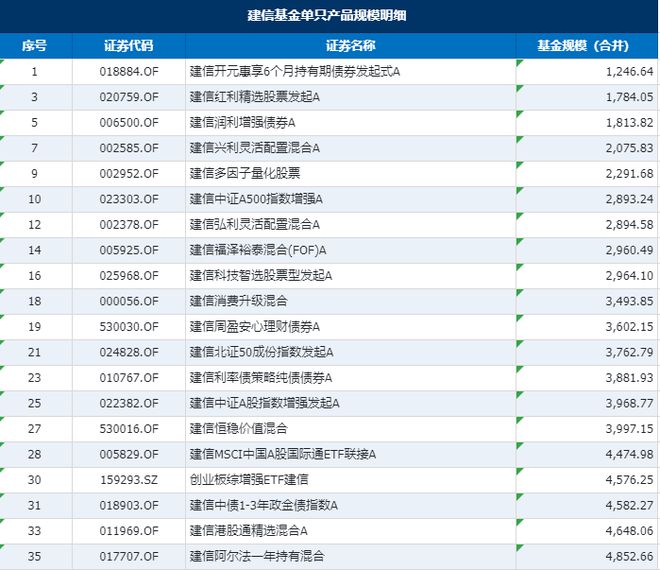
Task: Click fund size value 3,762.79
Action: click(x=629, y=352)
